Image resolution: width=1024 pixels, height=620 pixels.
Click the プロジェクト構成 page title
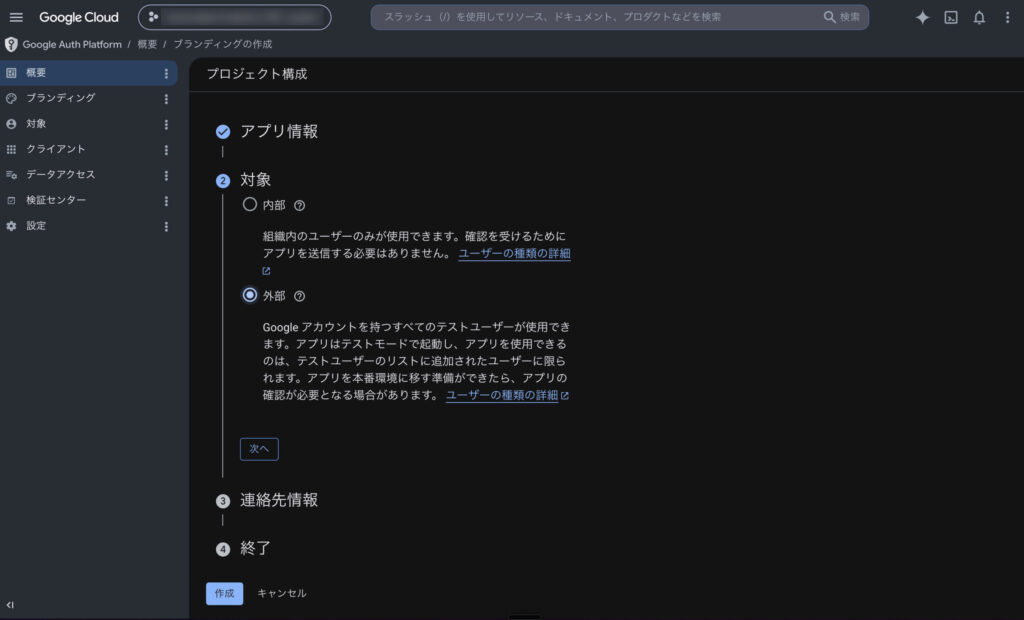coord(257,74)
